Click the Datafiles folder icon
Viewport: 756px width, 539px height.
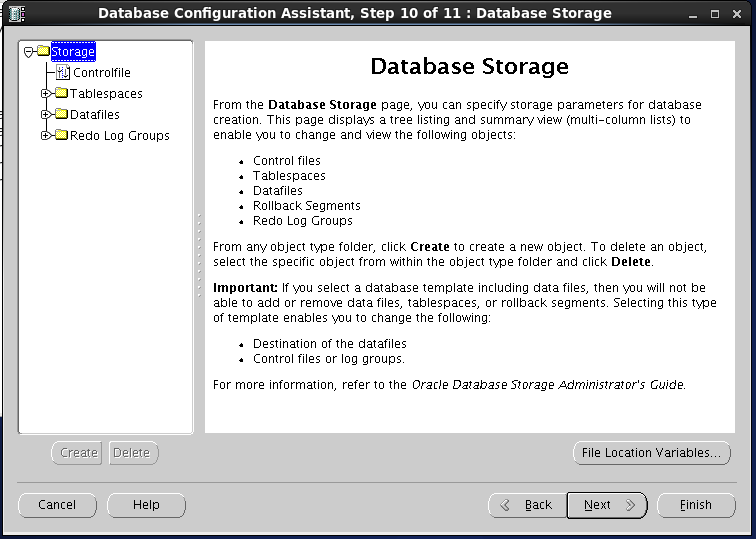61,115
